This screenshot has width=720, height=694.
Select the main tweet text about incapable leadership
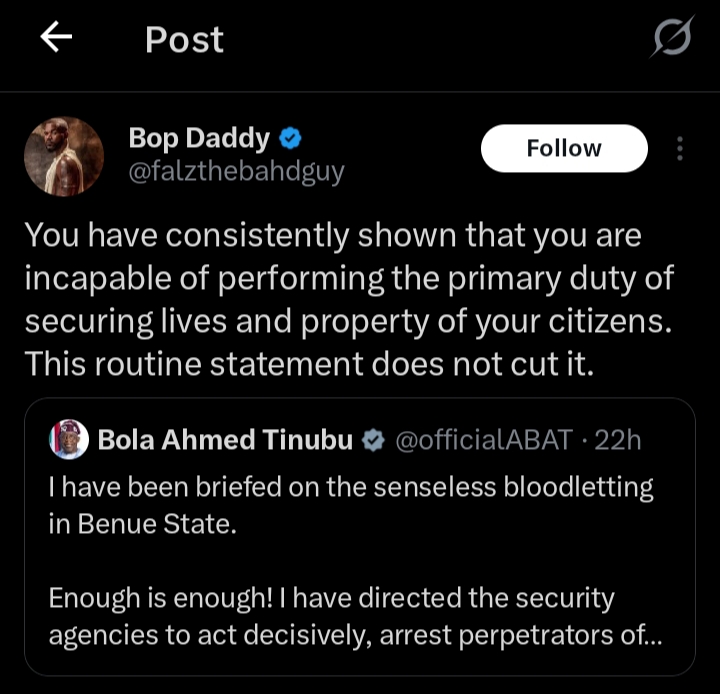[349, 299]
